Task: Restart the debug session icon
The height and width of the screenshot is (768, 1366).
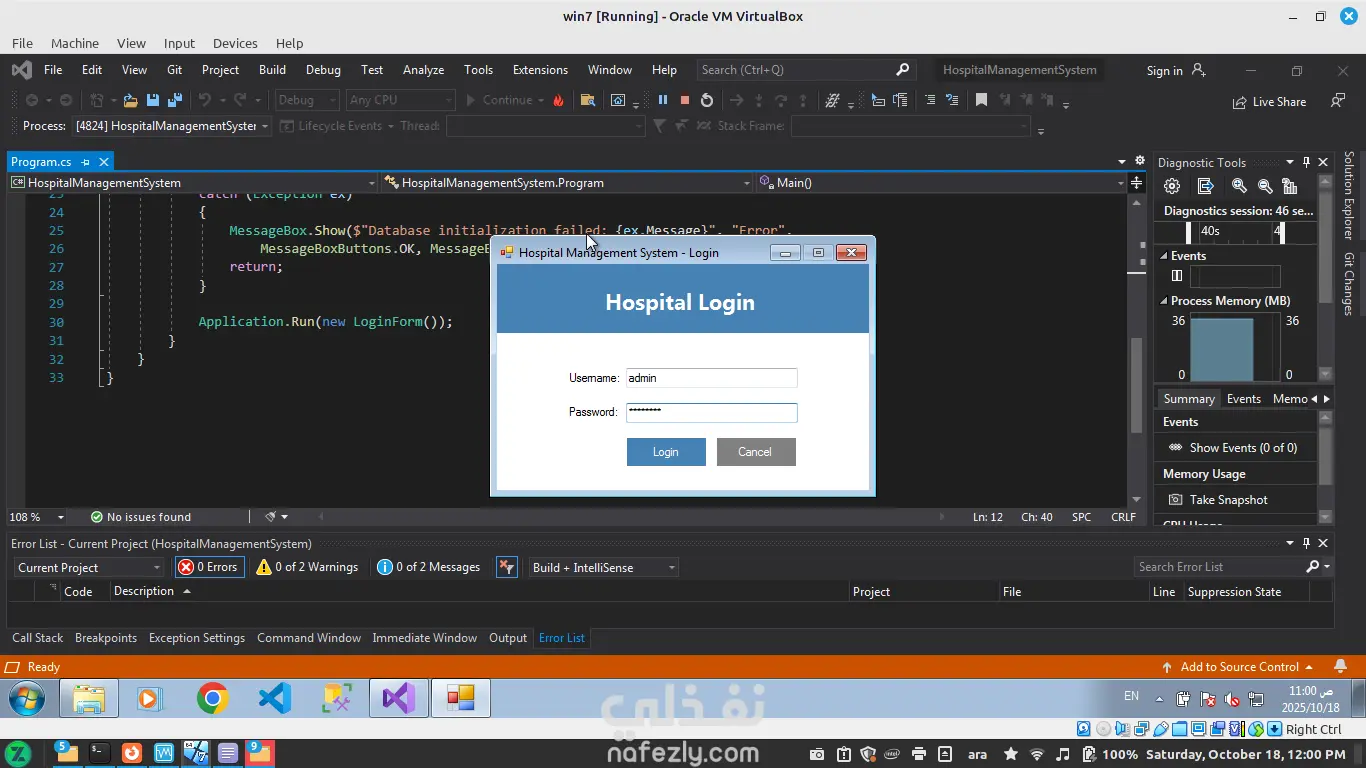Action: point(707,100)
